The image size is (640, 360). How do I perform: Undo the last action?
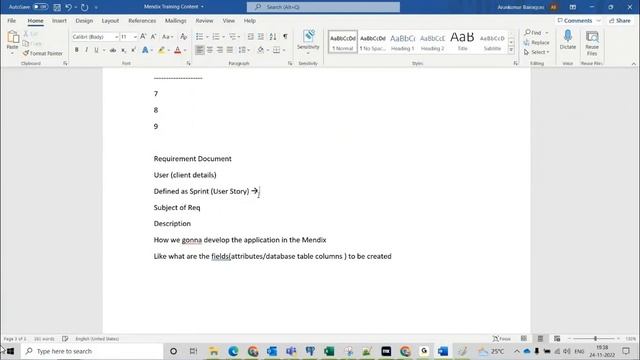coord(68,7)
